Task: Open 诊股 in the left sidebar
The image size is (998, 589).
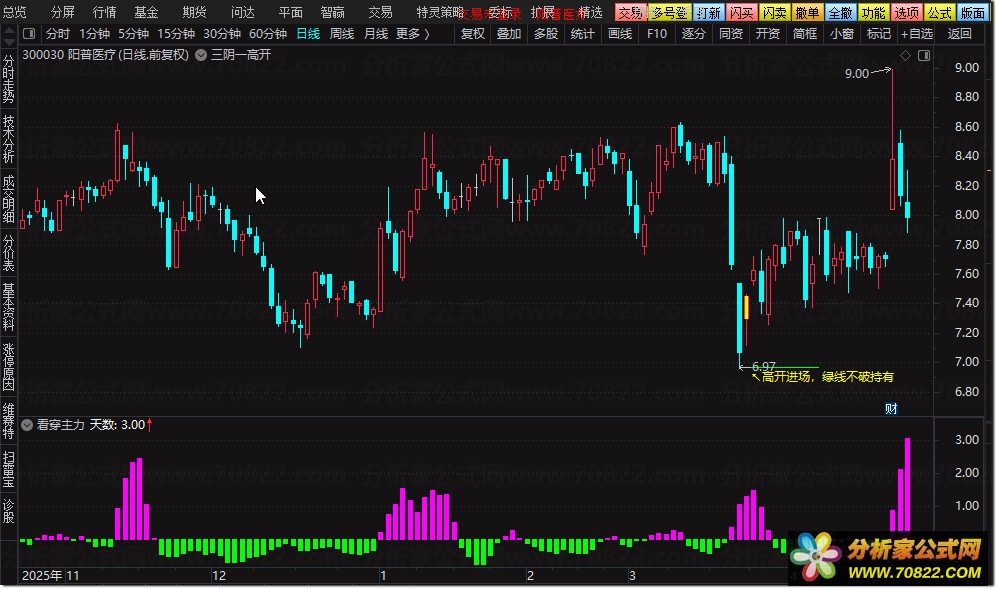Action: tap(8, 511)
